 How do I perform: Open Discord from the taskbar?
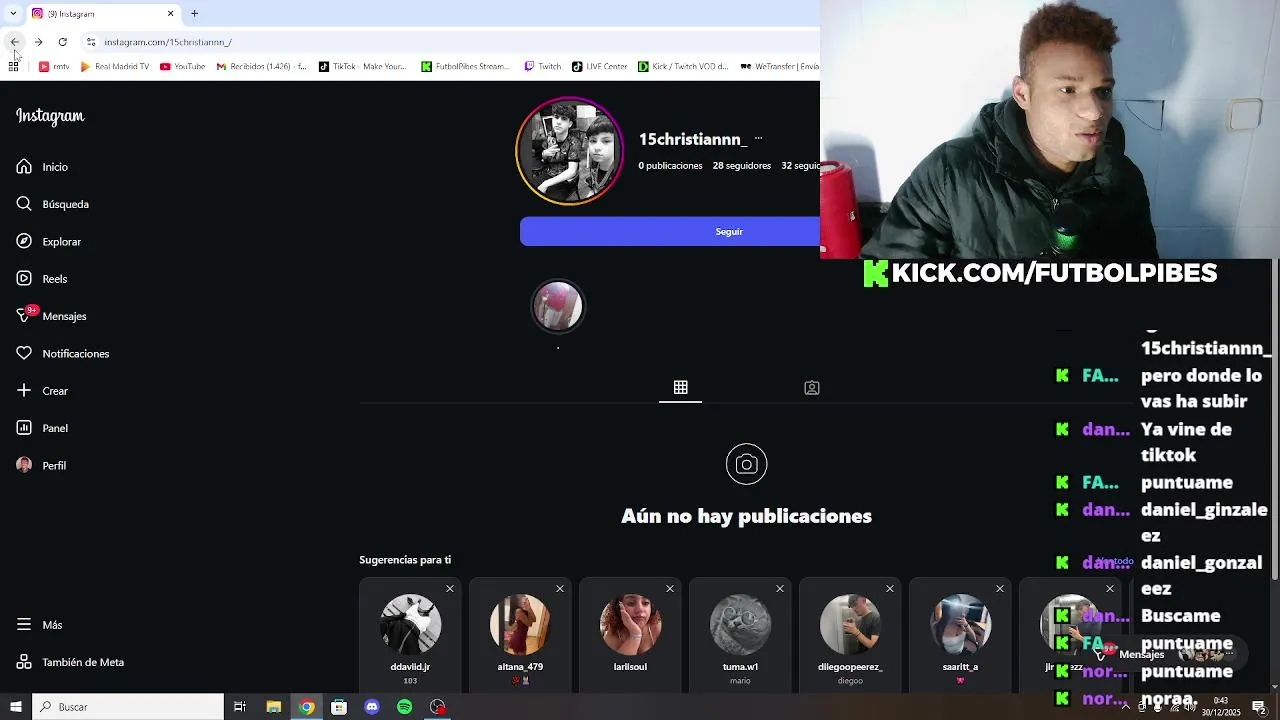372,707
